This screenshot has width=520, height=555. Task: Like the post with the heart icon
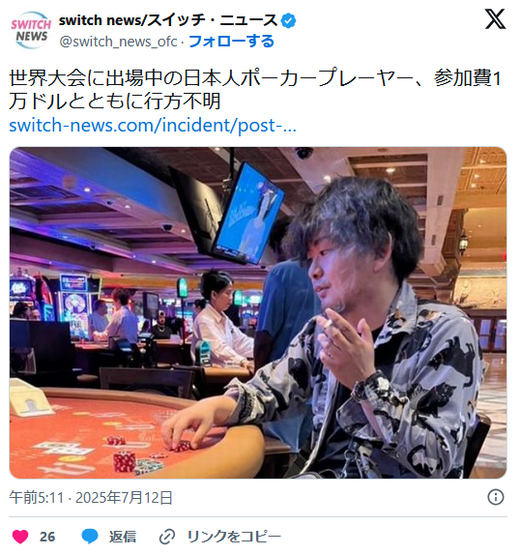[x=20, y=537]
